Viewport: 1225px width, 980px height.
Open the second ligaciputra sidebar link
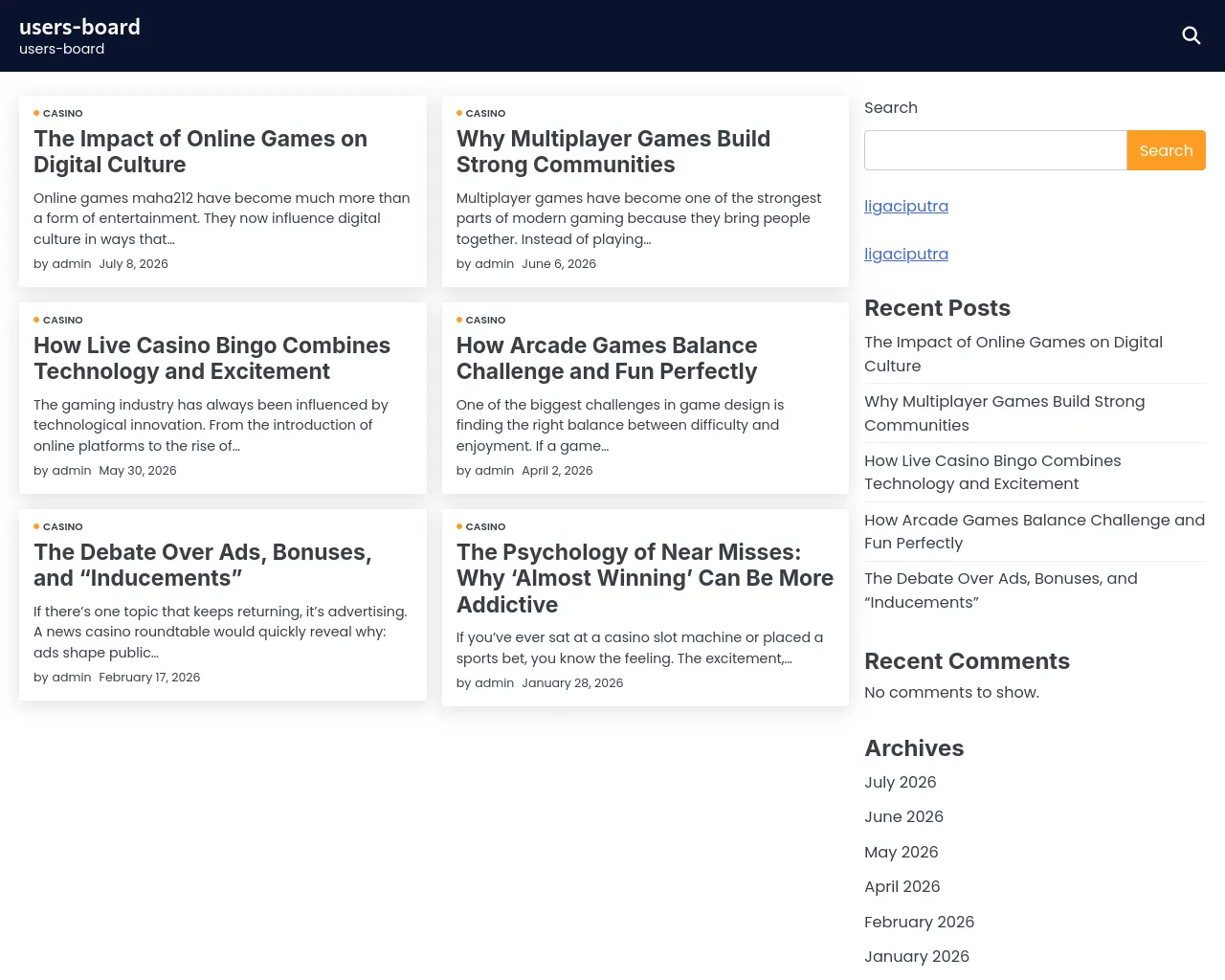906,254
